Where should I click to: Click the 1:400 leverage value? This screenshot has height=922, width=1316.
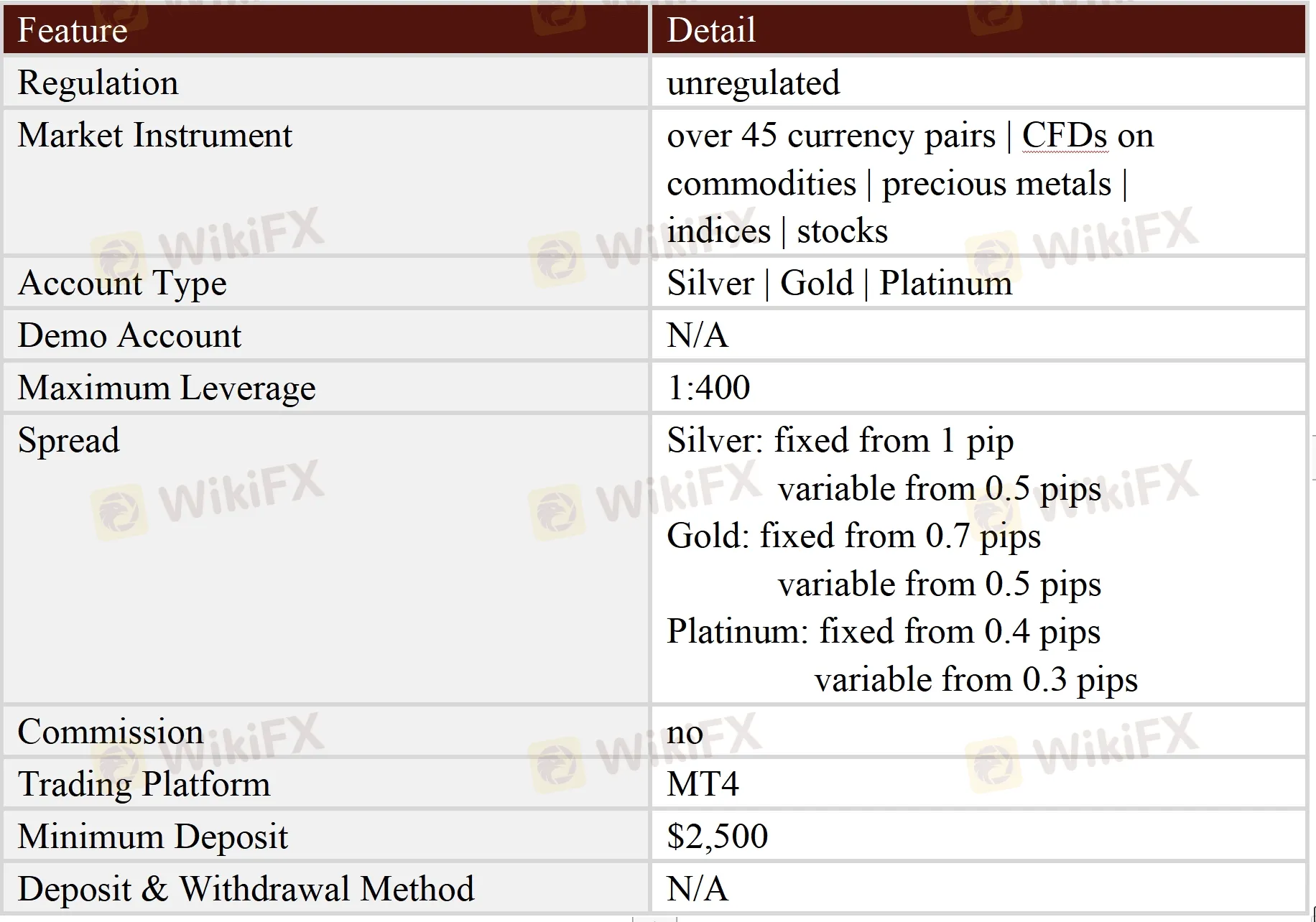pos(708,388)
